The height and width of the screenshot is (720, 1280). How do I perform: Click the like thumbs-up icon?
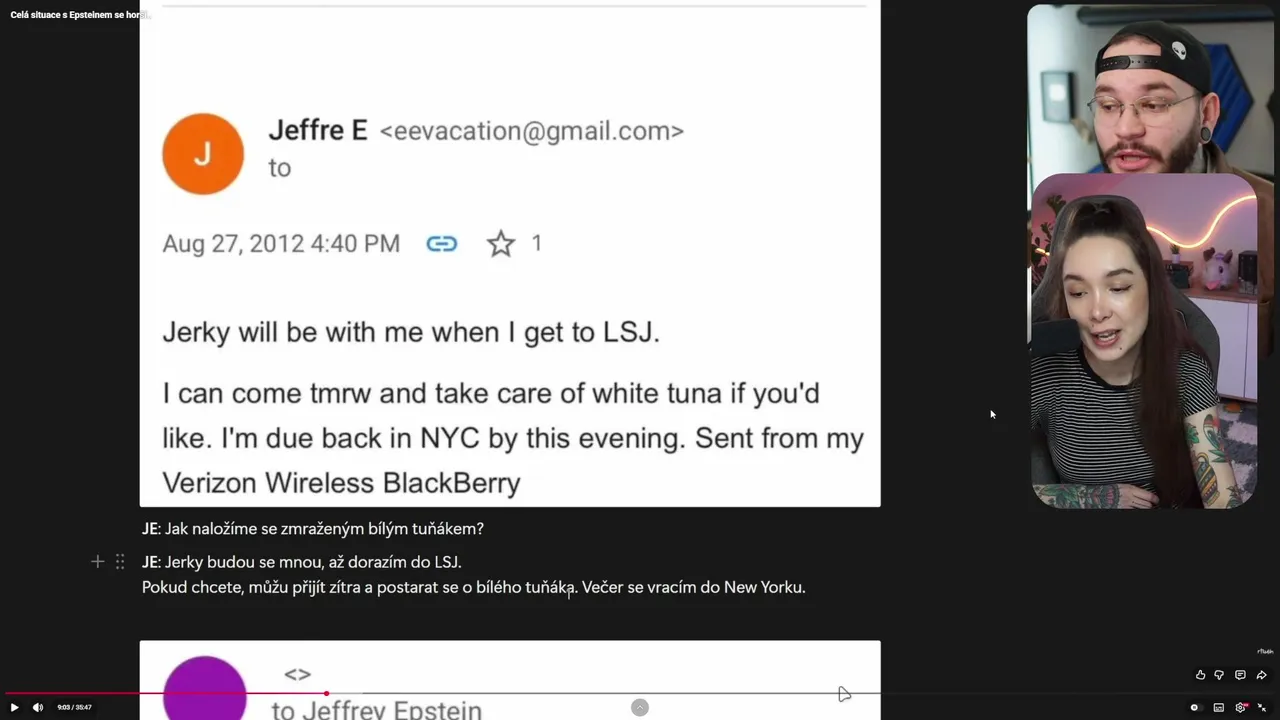pyautogui.click(x=1200, y=675)
